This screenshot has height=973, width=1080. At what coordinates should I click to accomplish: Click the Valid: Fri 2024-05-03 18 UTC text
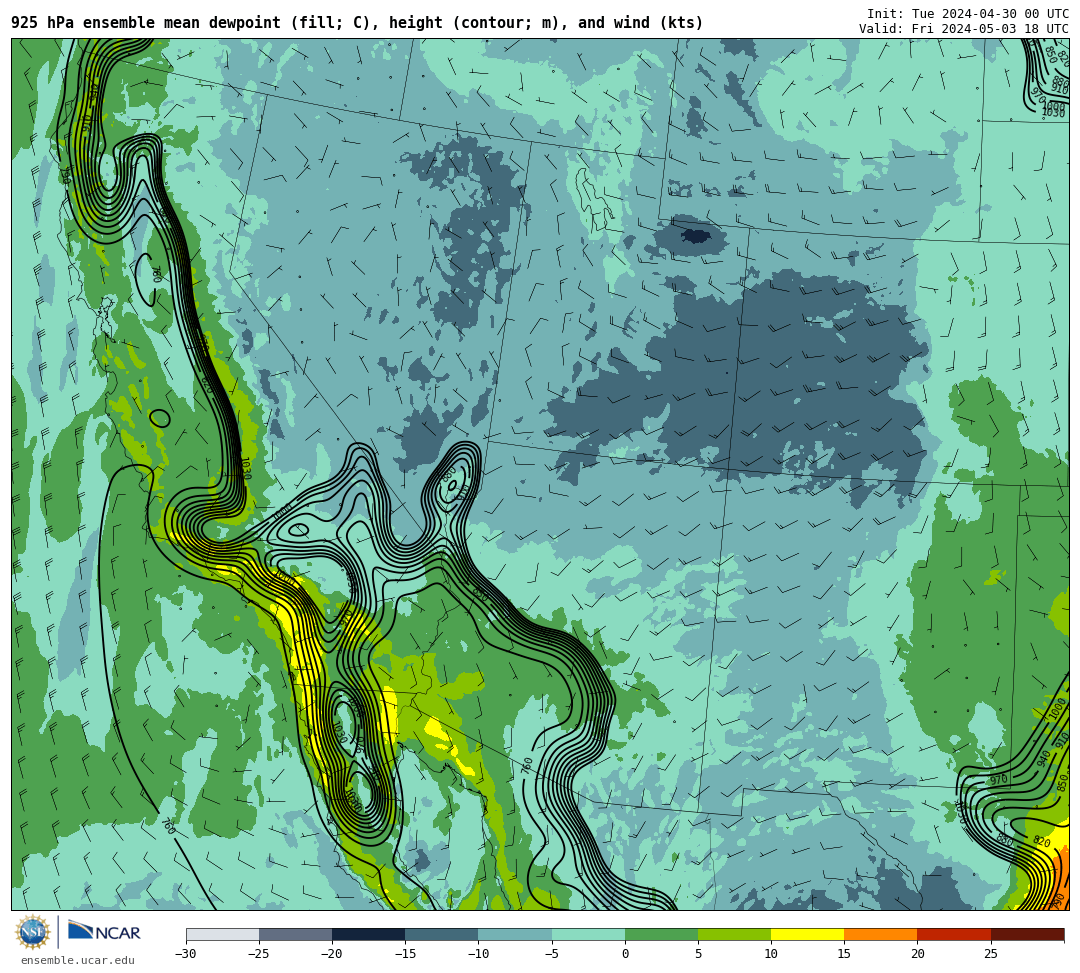coord(964,28)
